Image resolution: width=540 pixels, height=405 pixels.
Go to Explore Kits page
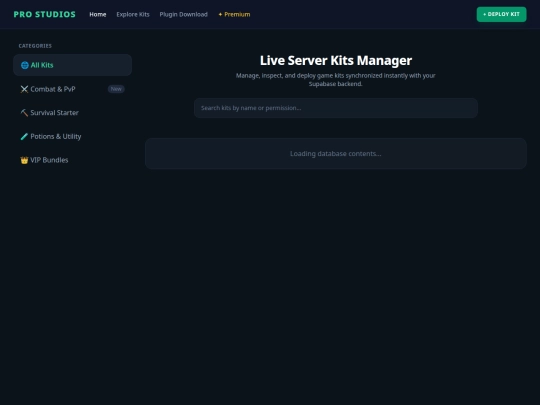pyautogui.click(x=133, y=14)
